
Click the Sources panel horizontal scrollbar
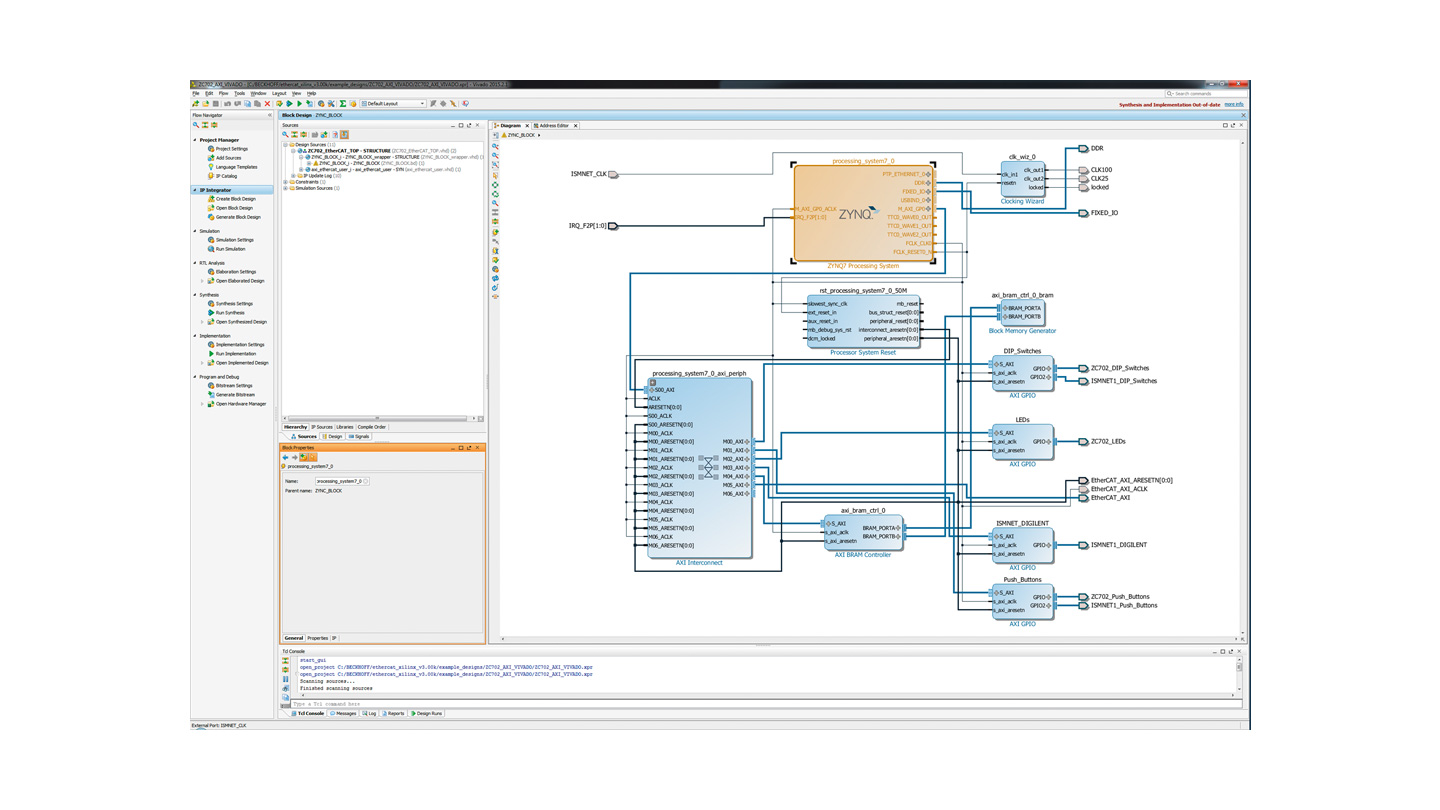pos(378,418)
